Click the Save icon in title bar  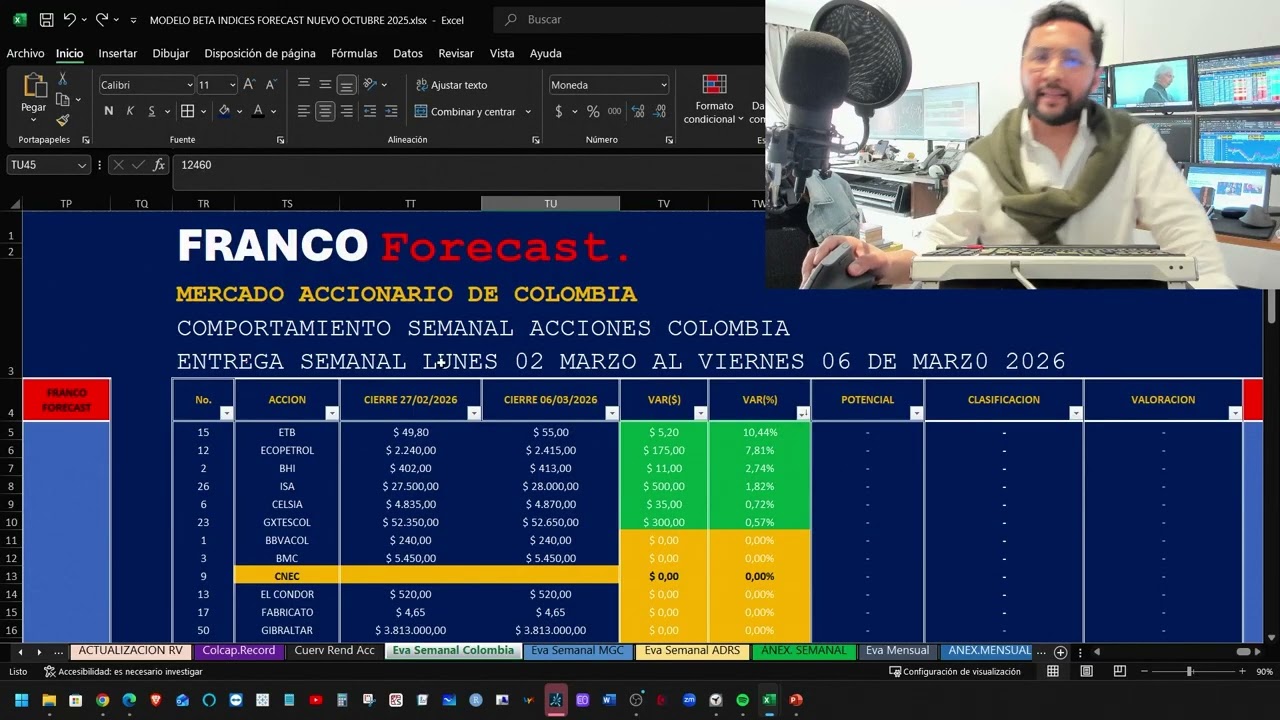[46, 19]
